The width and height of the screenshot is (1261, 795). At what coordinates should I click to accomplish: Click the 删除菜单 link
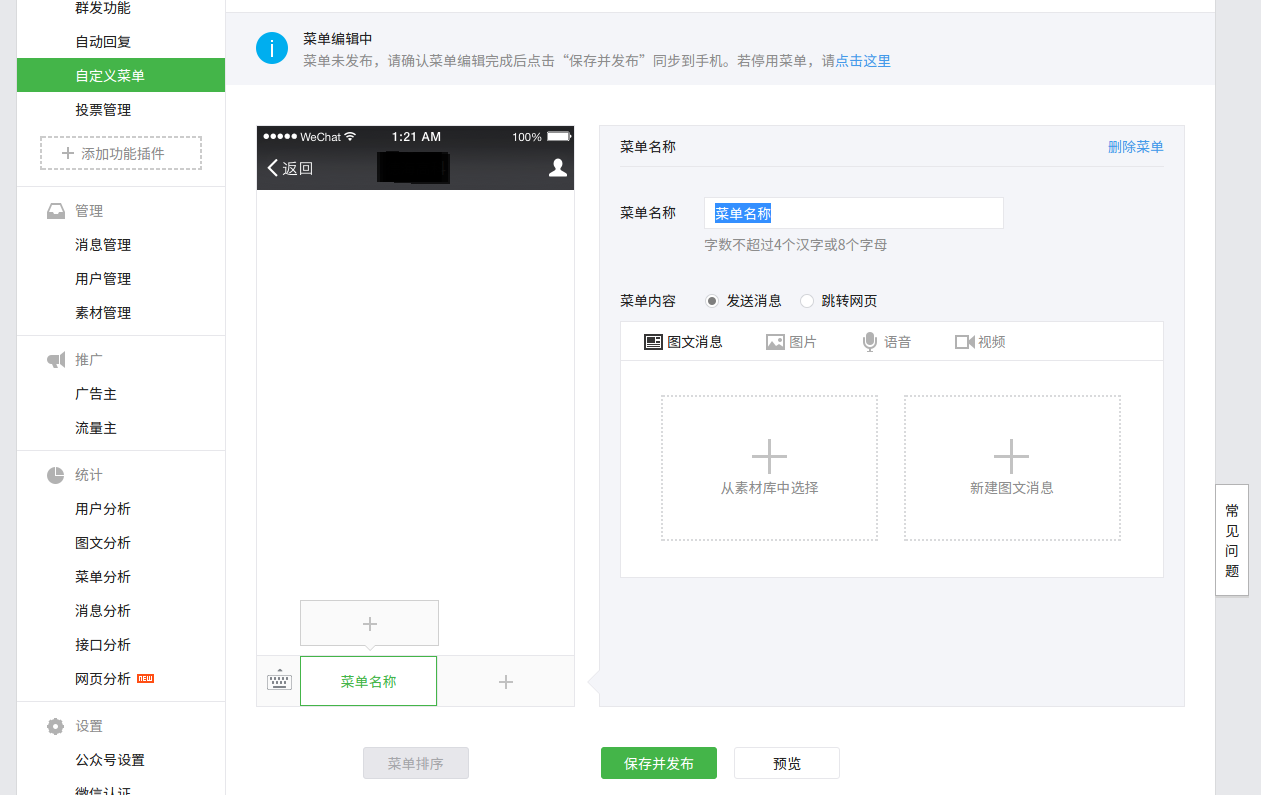[1136, 146]
